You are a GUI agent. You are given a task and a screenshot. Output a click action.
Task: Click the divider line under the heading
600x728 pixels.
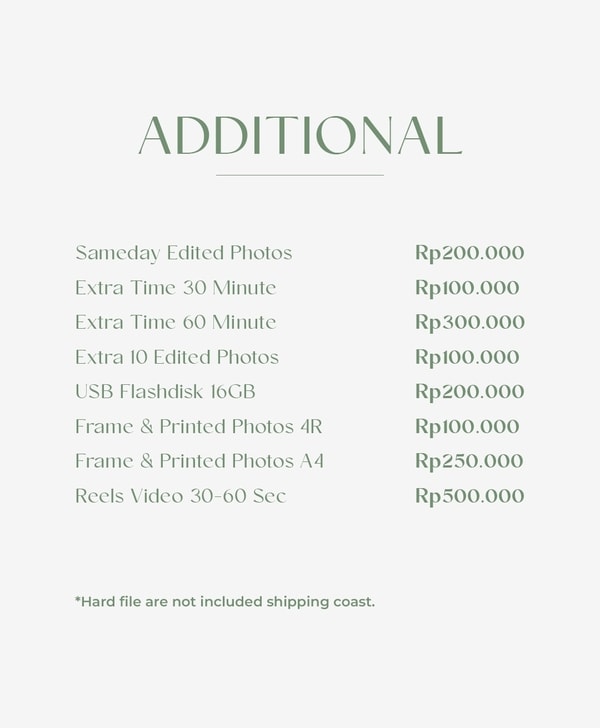(x=300, y=176)
